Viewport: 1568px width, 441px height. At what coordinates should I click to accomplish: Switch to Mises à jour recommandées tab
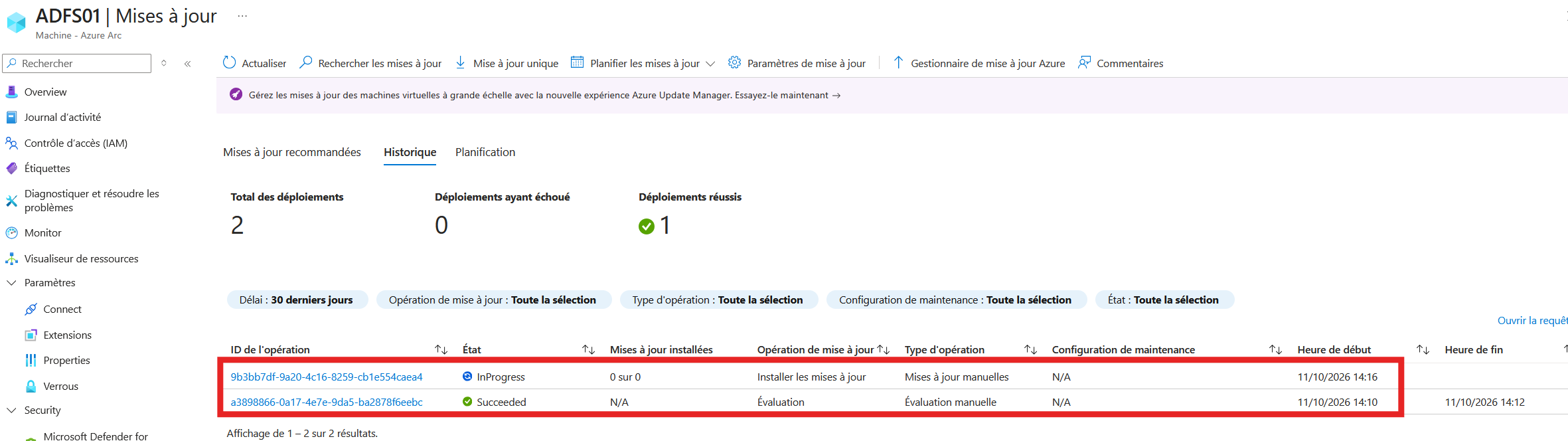pos(292,152)
